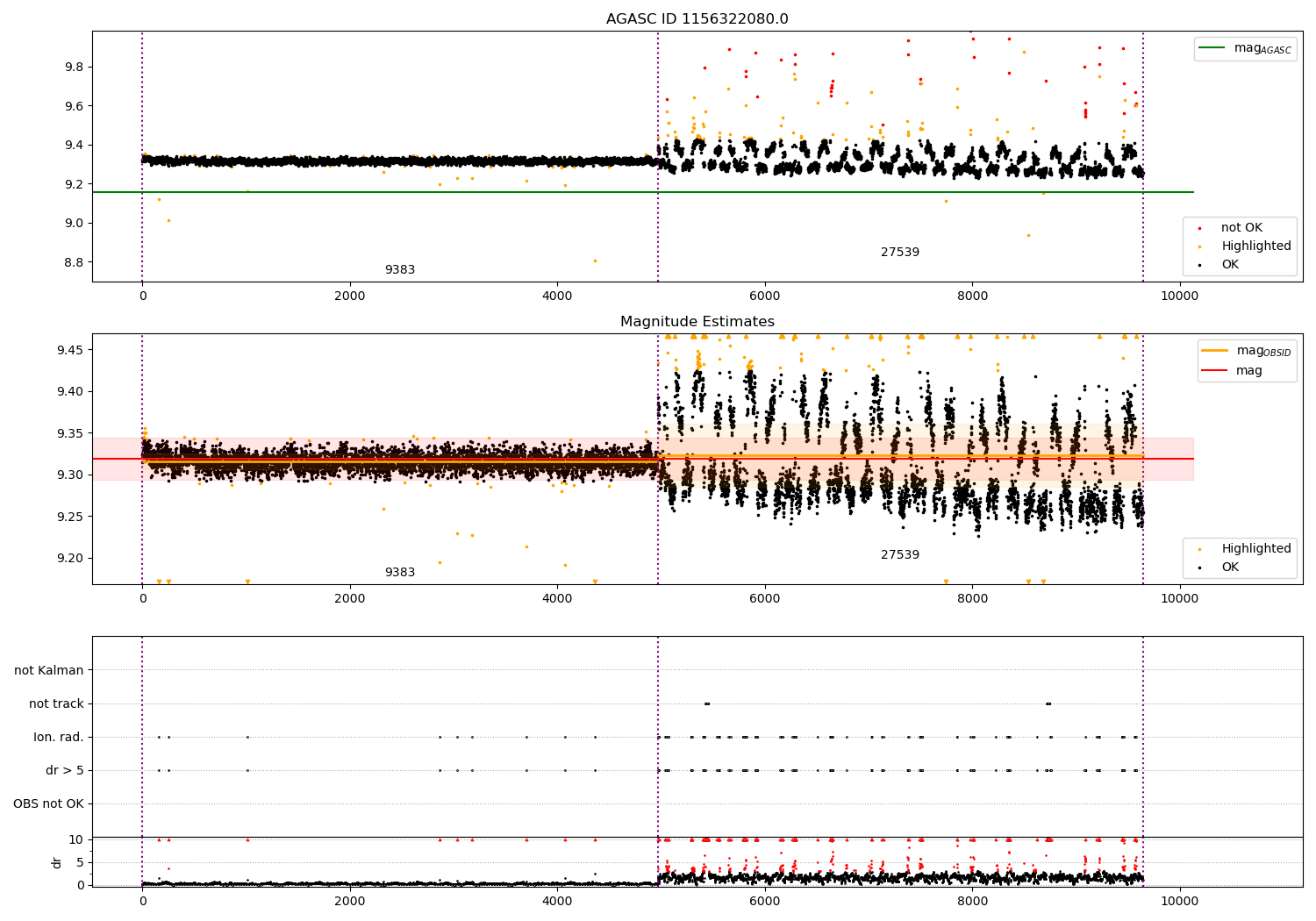Click the 8.8 tick on top y-axis

(x=75, y=262)
